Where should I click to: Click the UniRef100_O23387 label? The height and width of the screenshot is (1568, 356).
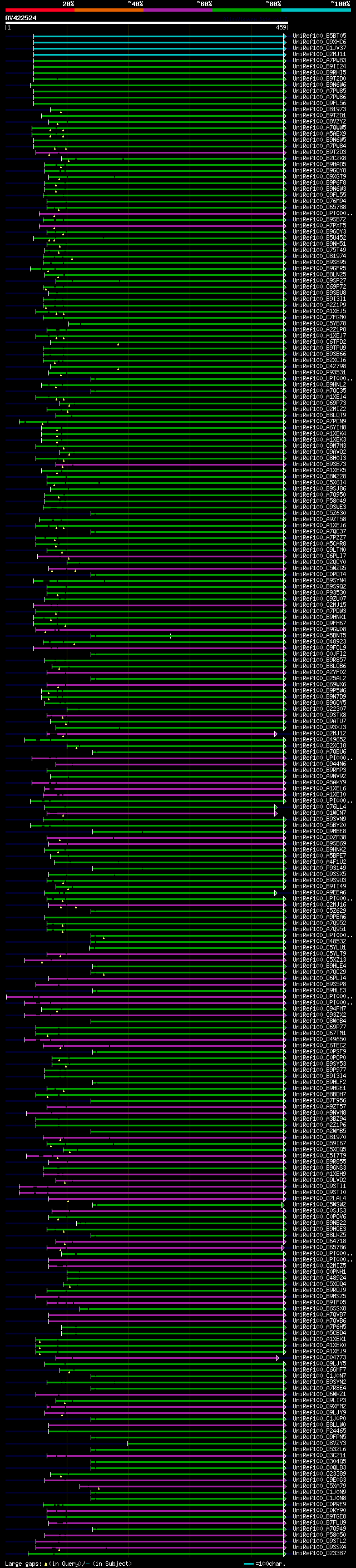(x=319, y=1554)
